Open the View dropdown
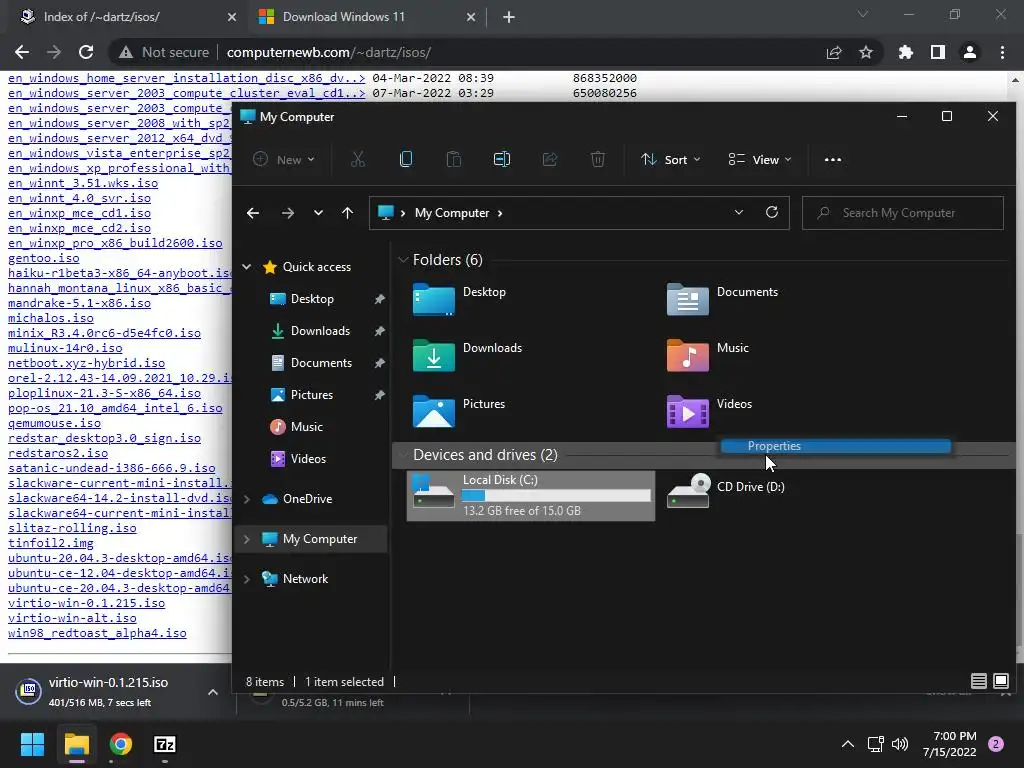Image resolution: width=1024 pixels, height=768 pixels. click(x=760, y=159)
